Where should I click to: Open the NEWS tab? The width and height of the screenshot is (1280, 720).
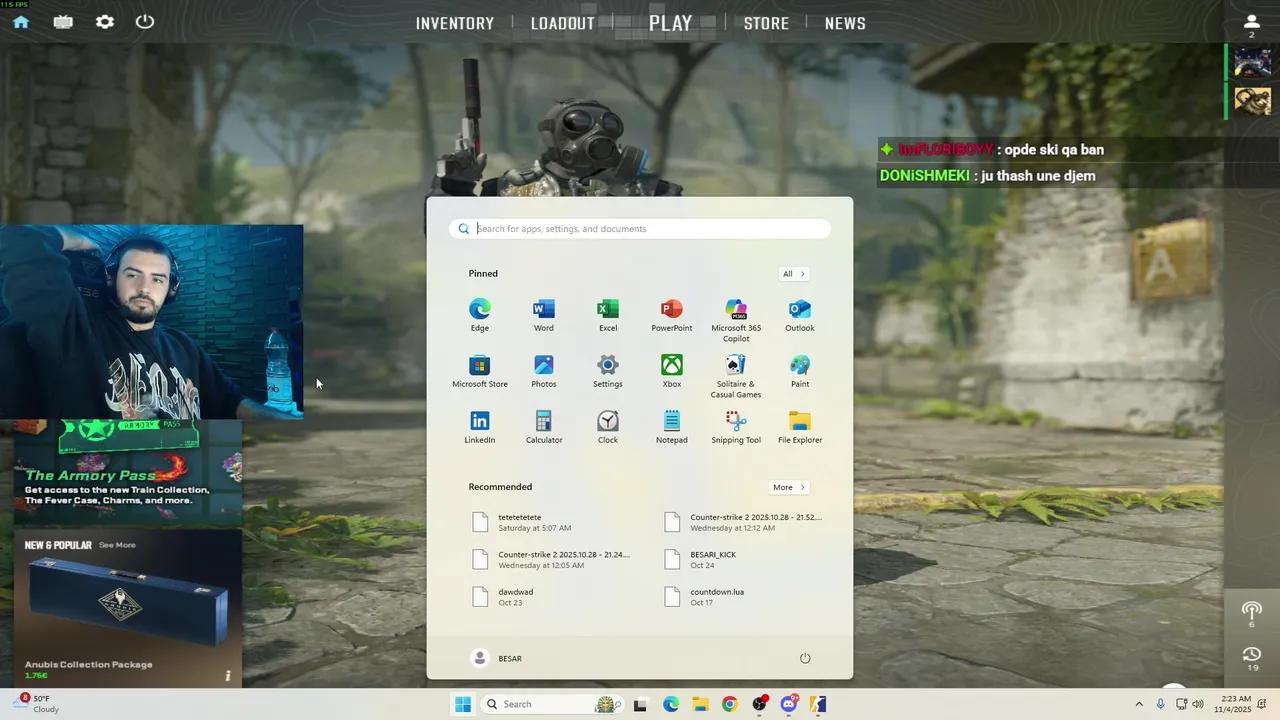(x=845, y=23)
